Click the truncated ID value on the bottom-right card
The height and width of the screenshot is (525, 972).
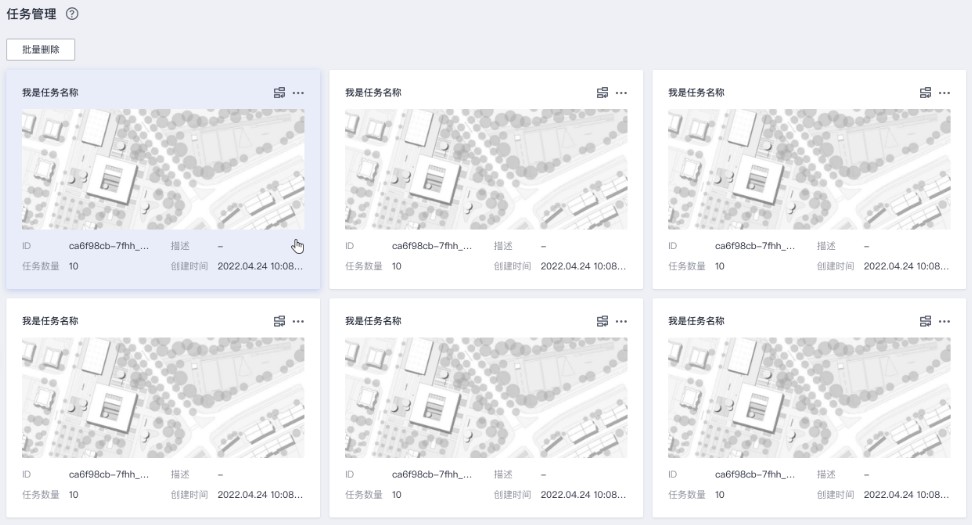click(x=755, y=474)
